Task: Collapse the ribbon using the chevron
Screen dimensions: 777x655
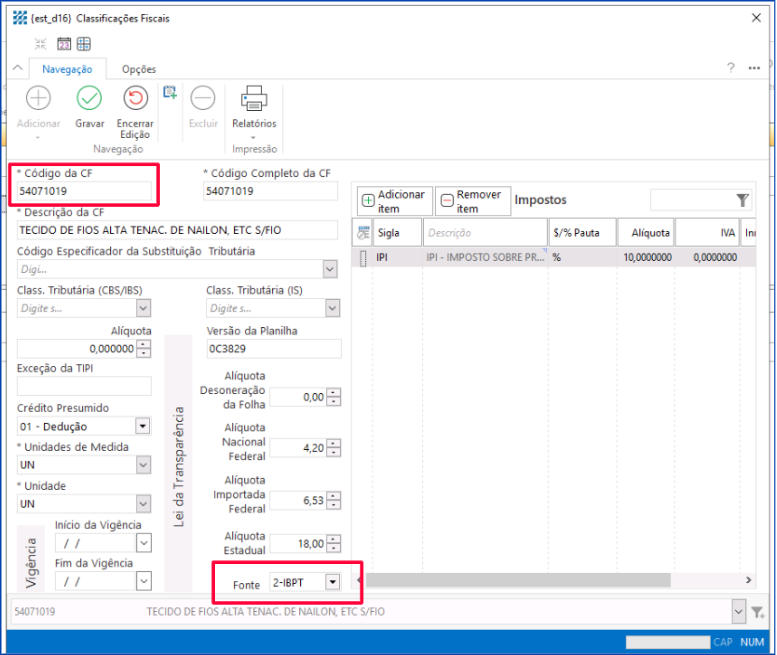Action: pyautogui.click(x=17, y=69)
